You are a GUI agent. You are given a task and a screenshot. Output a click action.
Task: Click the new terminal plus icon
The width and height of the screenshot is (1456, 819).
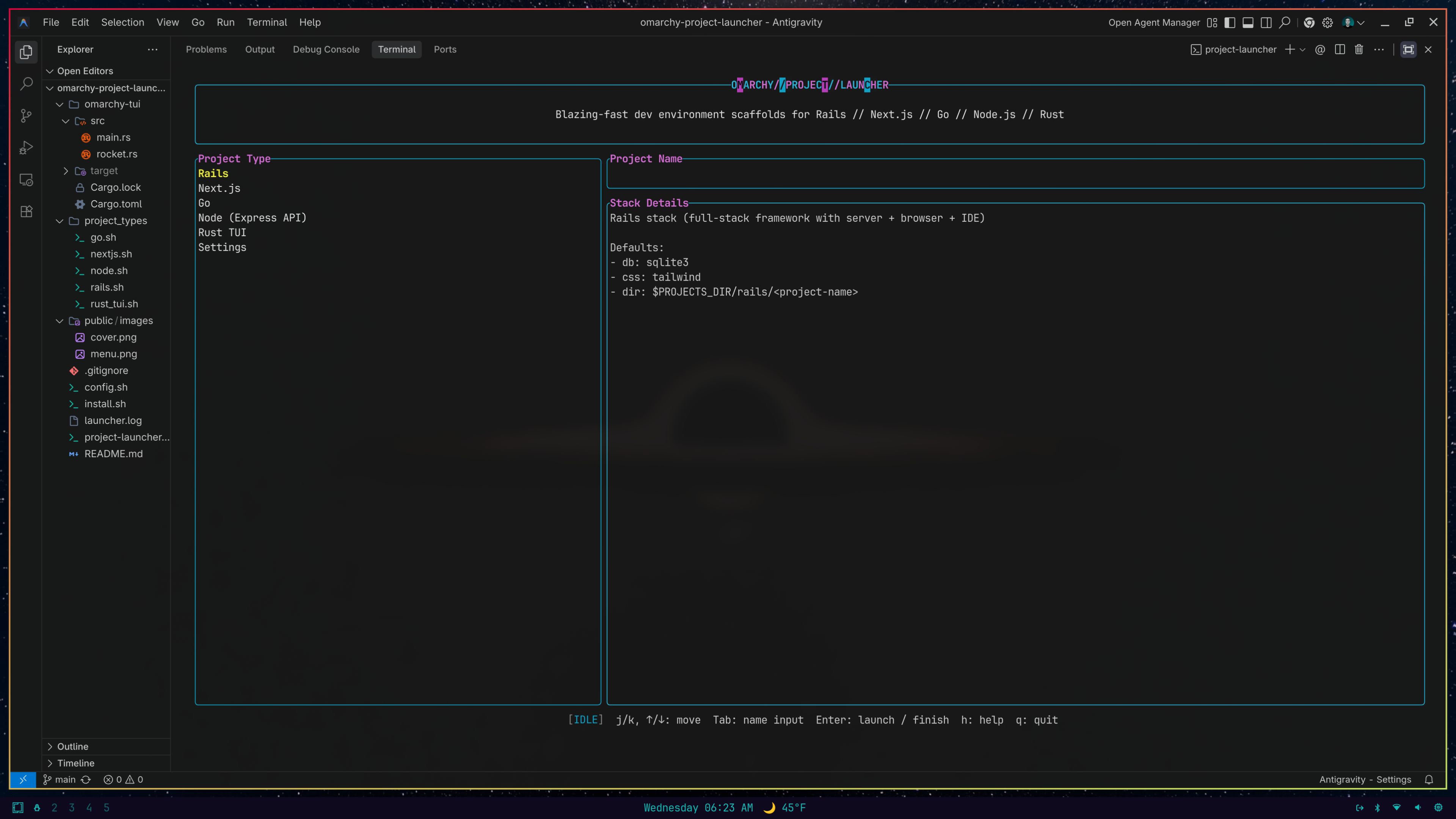tap(1290, 50)
